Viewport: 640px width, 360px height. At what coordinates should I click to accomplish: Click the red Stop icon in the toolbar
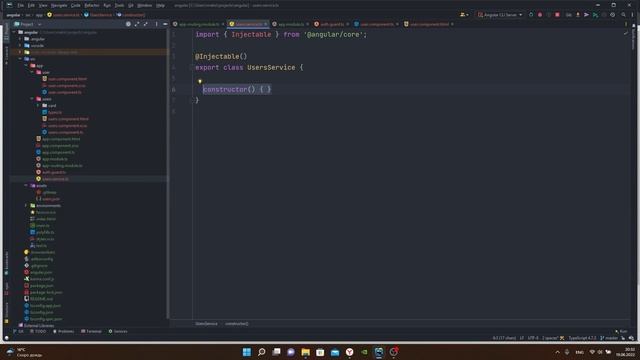557,15
